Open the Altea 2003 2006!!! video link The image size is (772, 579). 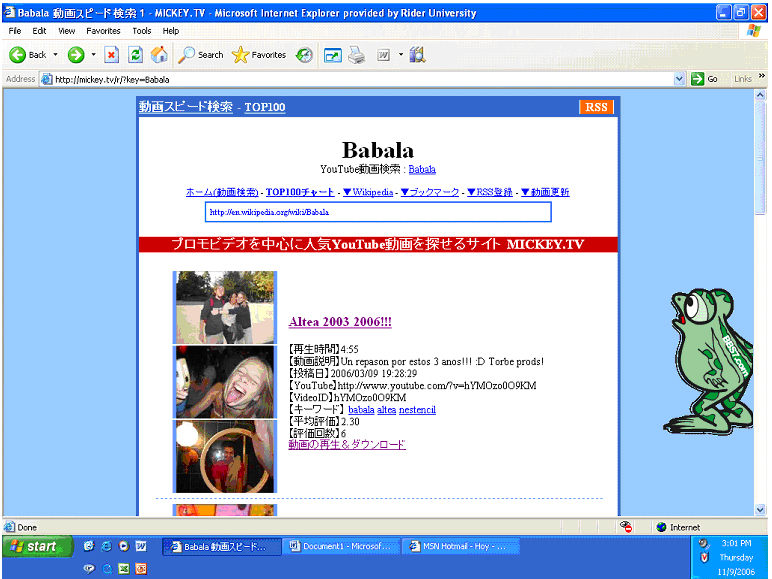[340, 322]
